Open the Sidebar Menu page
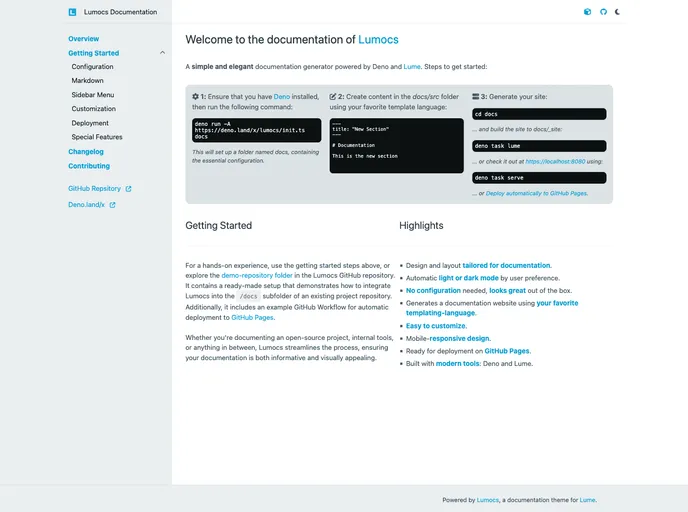 (x=93, y=95)
